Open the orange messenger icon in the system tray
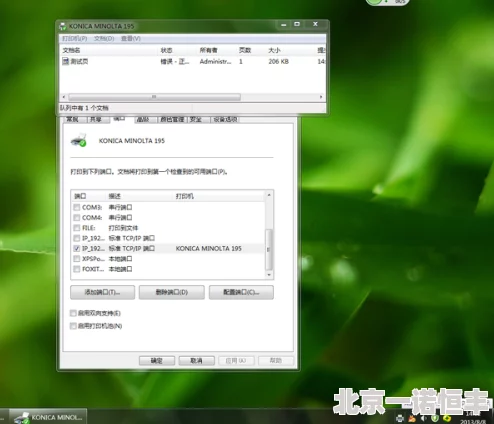This screenshot has width=494, height=424. 412,418
